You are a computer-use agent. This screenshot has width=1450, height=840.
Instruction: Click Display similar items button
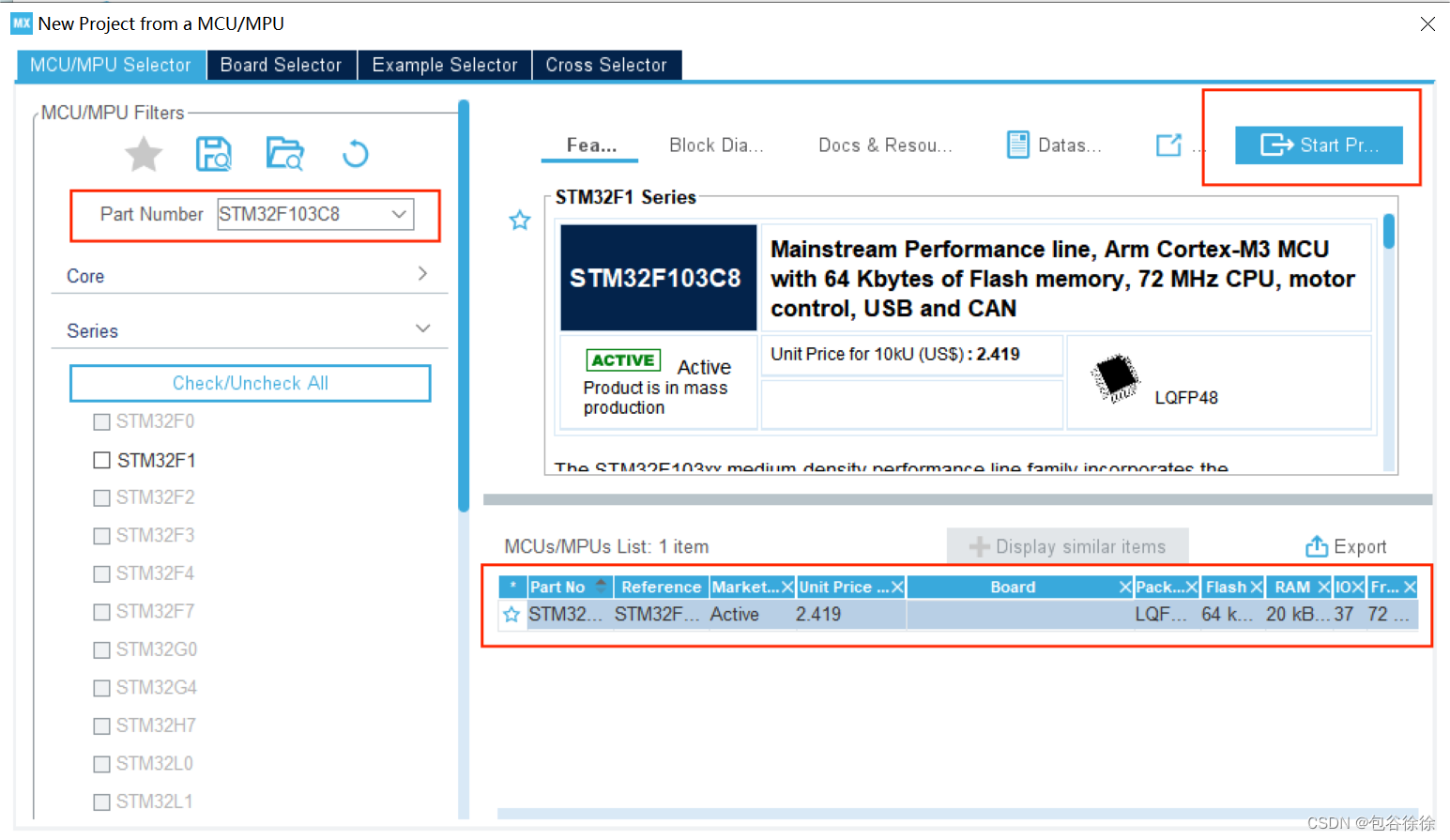tap(1067, 546)
